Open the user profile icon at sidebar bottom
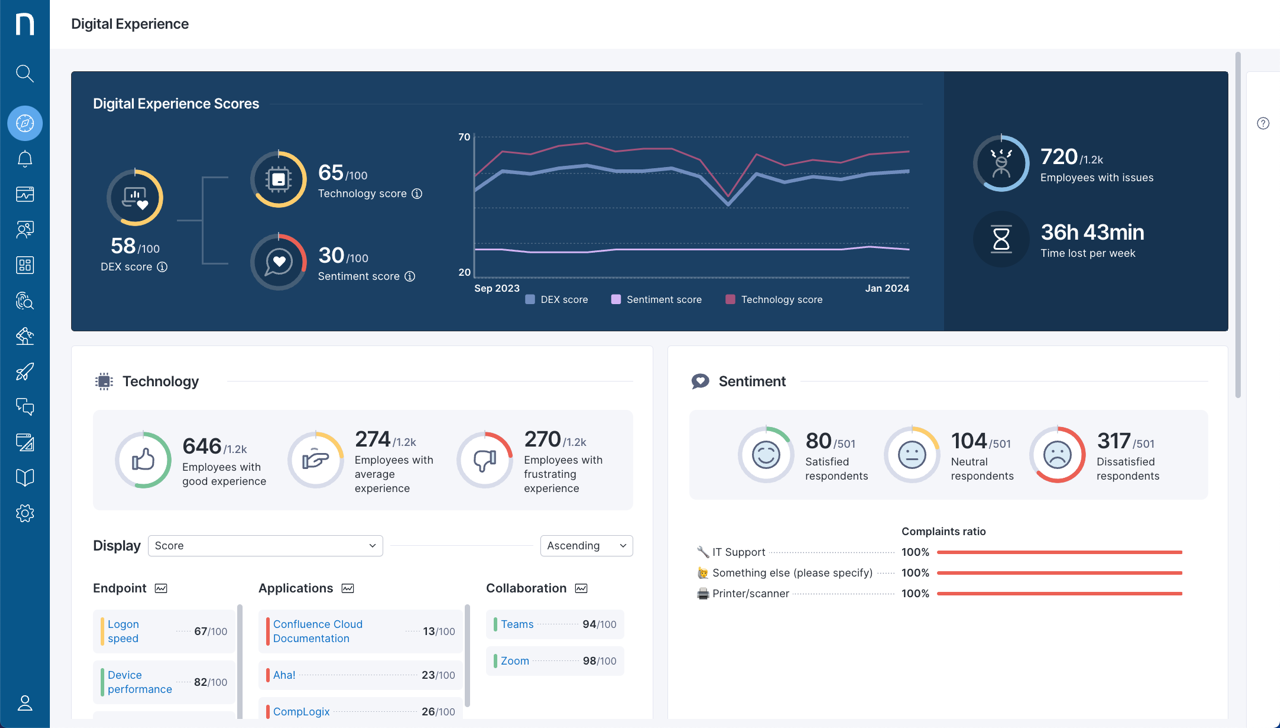This screenshot has width=1280, height=728. (x=25, y=703)
